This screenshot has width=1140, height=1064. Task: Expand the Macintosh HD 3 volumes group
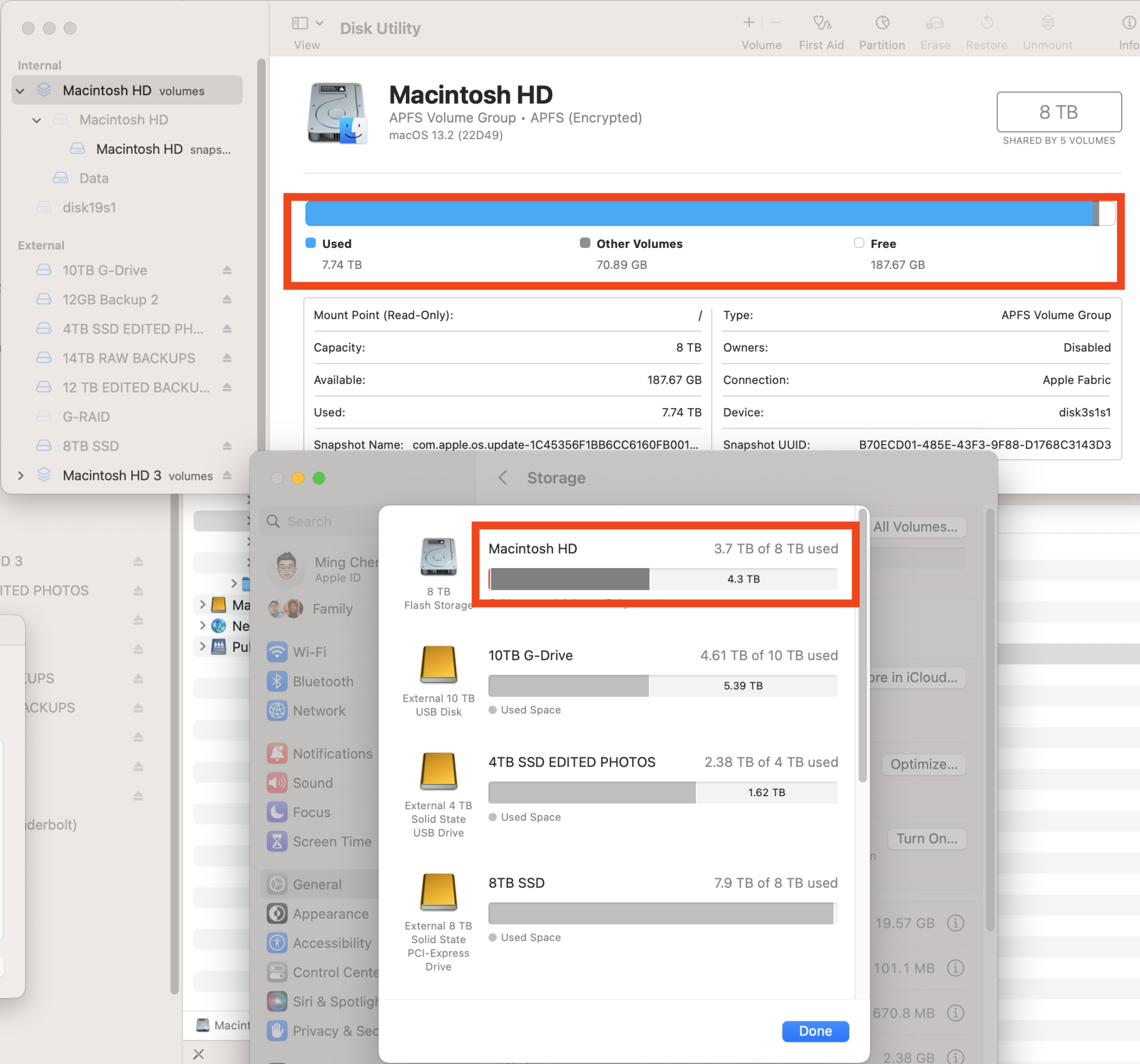click(21, 475)
